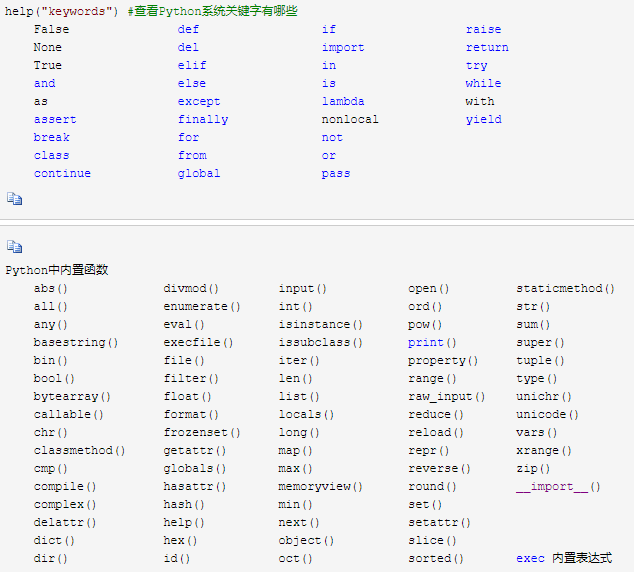Click the 'except' keyword
Image resolution: width=634 pixels, height=572 pixels.
pyautogui.click(x=199, y=101)
